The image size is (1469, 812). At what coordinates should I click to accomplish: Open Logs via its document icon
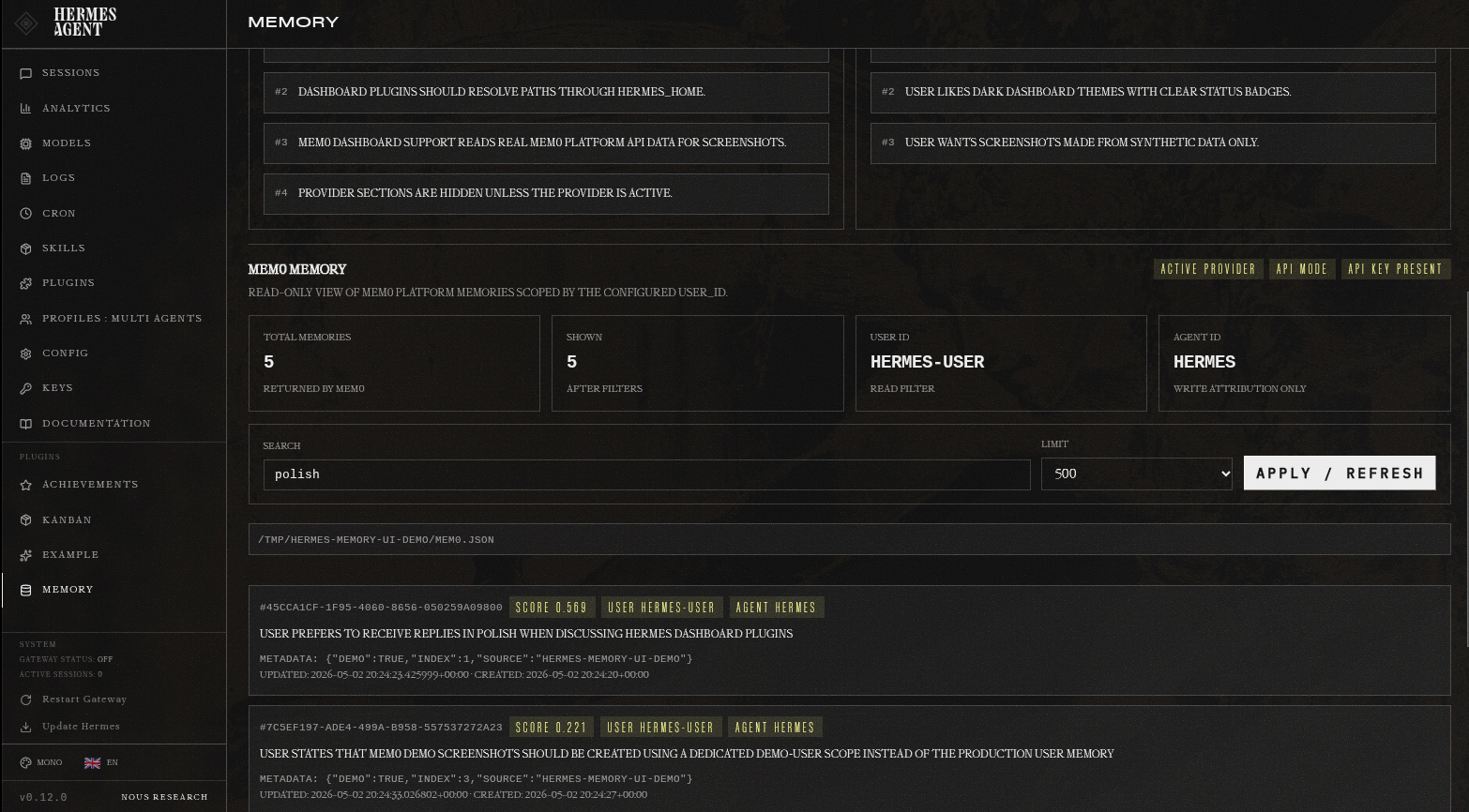click(25, 178)
